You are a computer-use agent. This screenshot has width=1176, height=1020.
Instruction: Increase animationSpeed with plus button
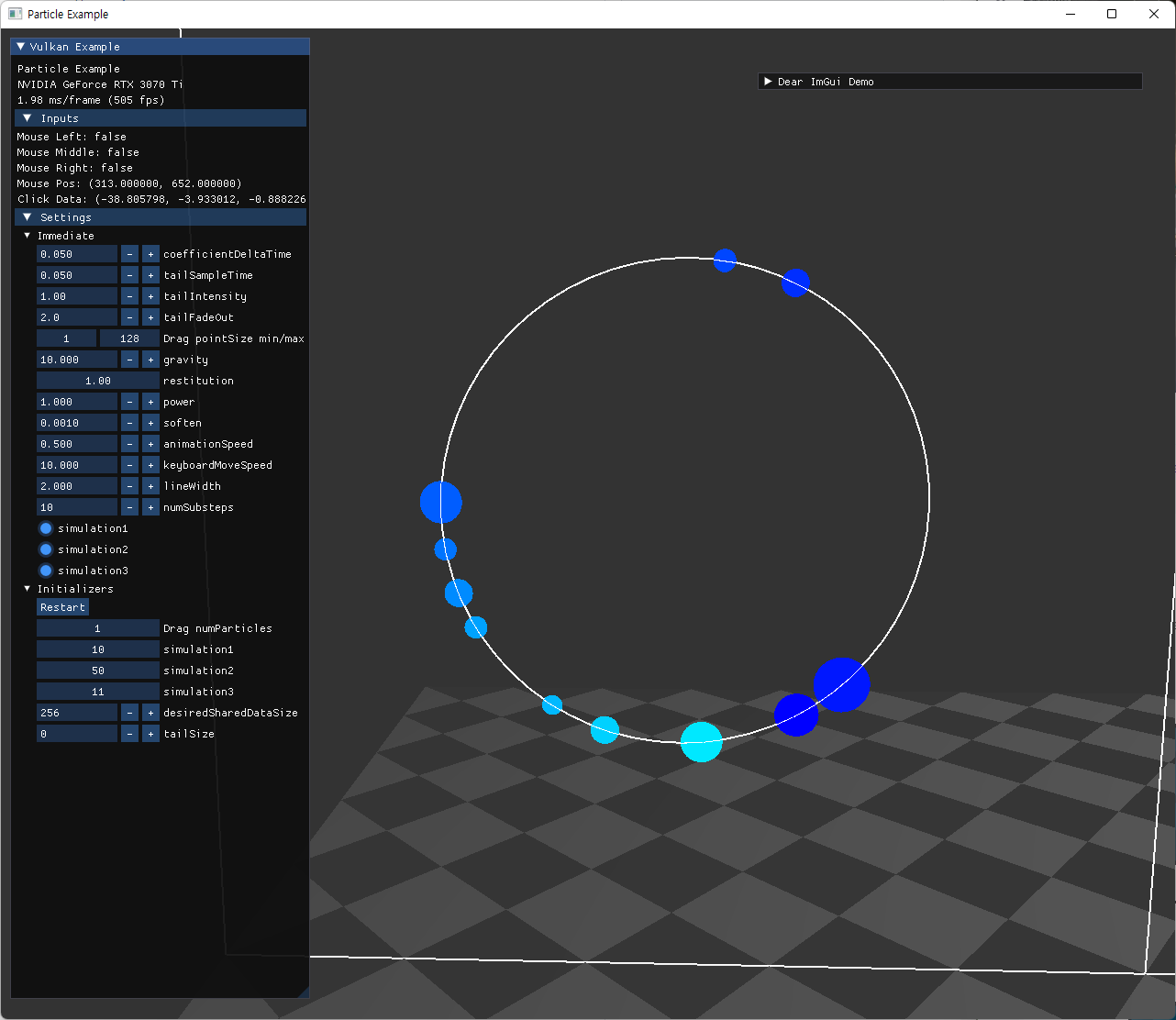[150, 444]
